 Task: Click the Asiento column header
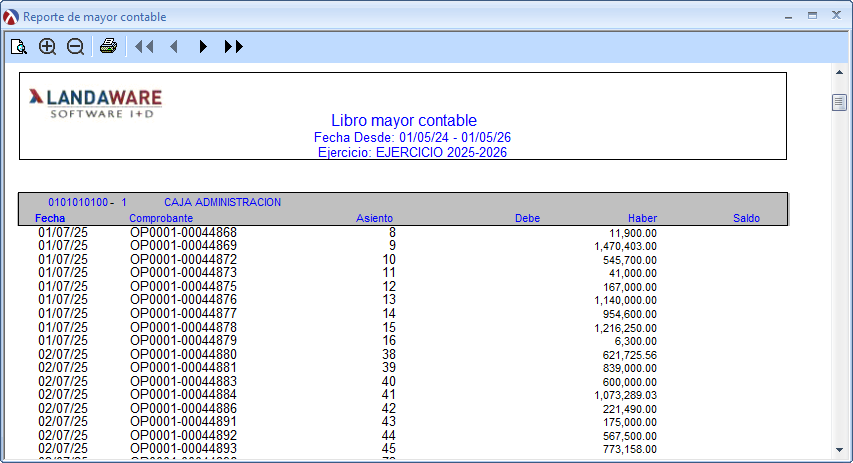(374, 218)
